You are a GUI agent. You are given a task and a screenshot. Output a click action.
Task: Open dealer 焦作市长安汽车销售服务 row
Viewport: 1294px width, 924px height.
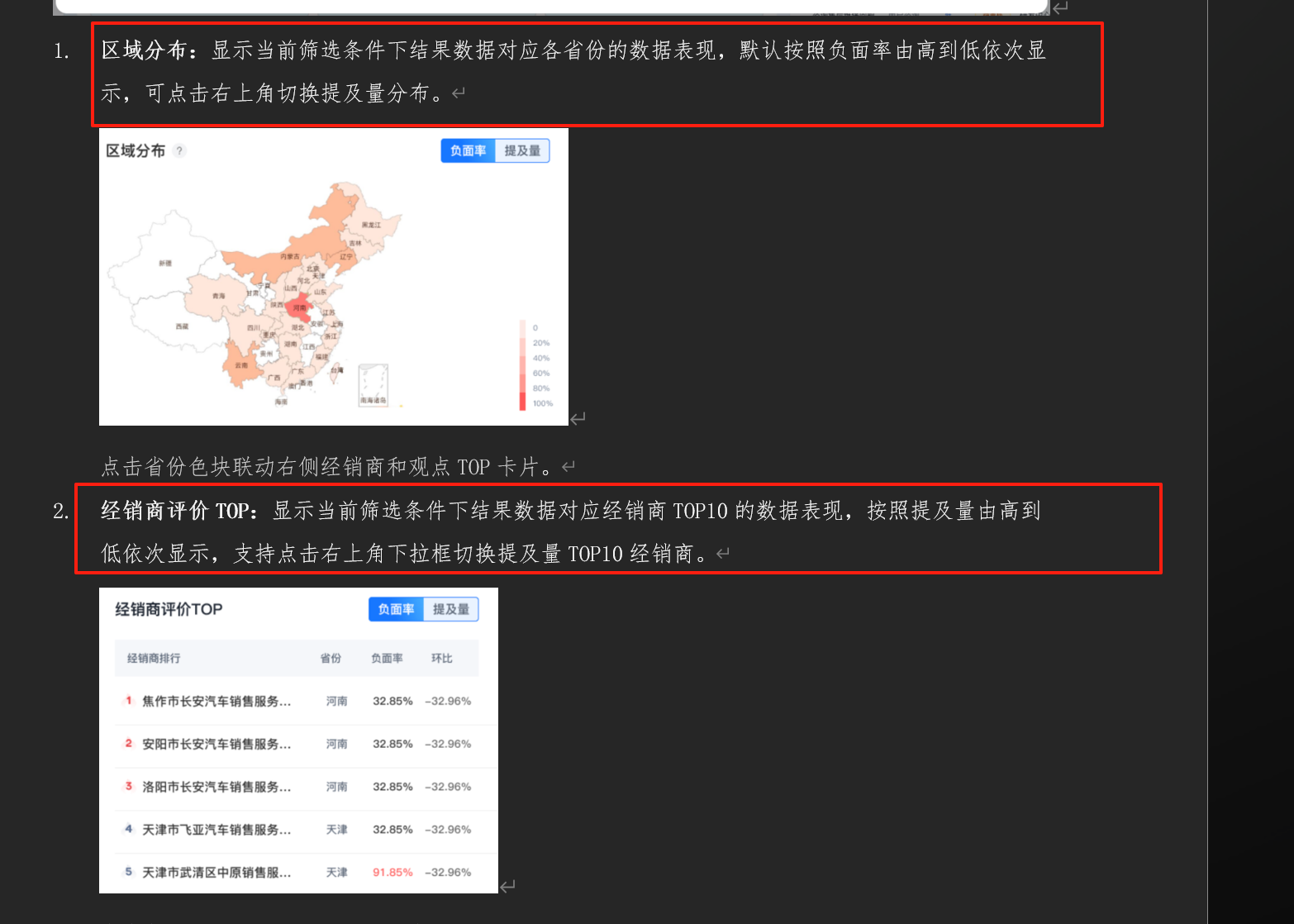216,702
